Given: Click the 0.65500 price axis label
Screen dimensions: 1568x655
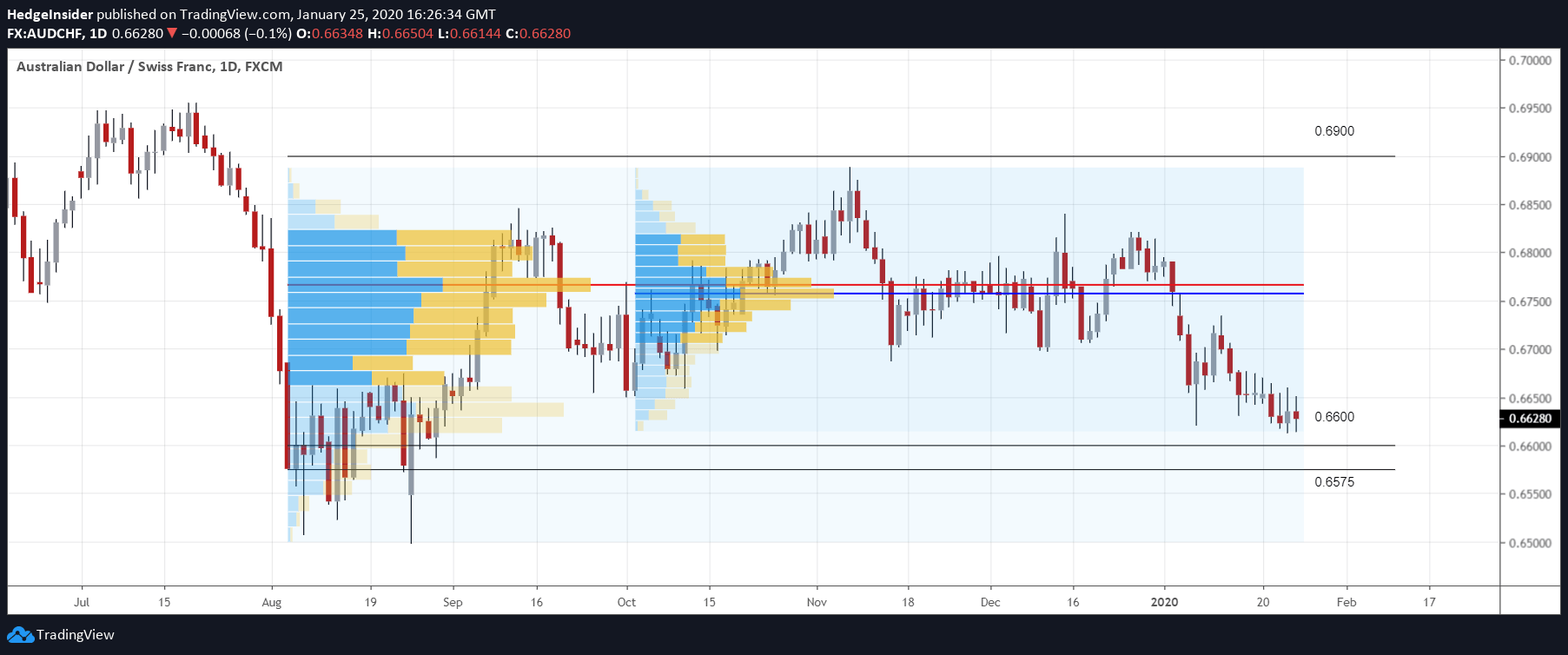Looking at the screenshot, I should [x=1530, y=494].
